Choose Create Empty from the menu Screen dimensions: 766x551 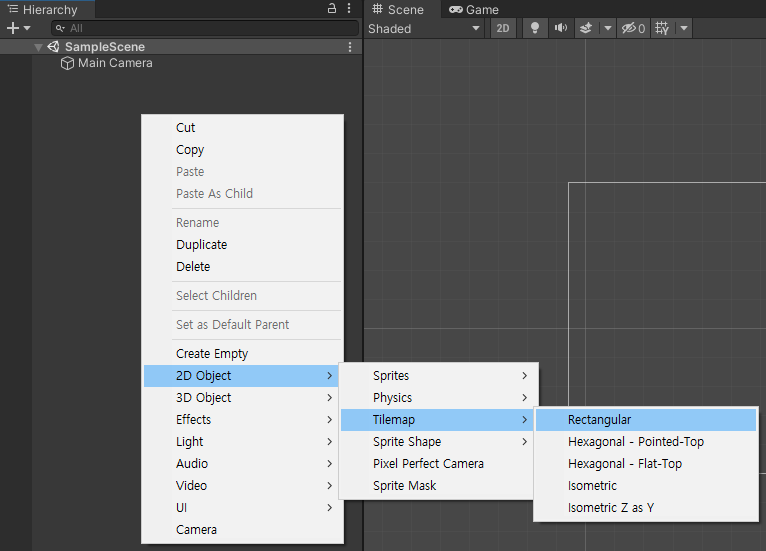(x=242, y=354)
